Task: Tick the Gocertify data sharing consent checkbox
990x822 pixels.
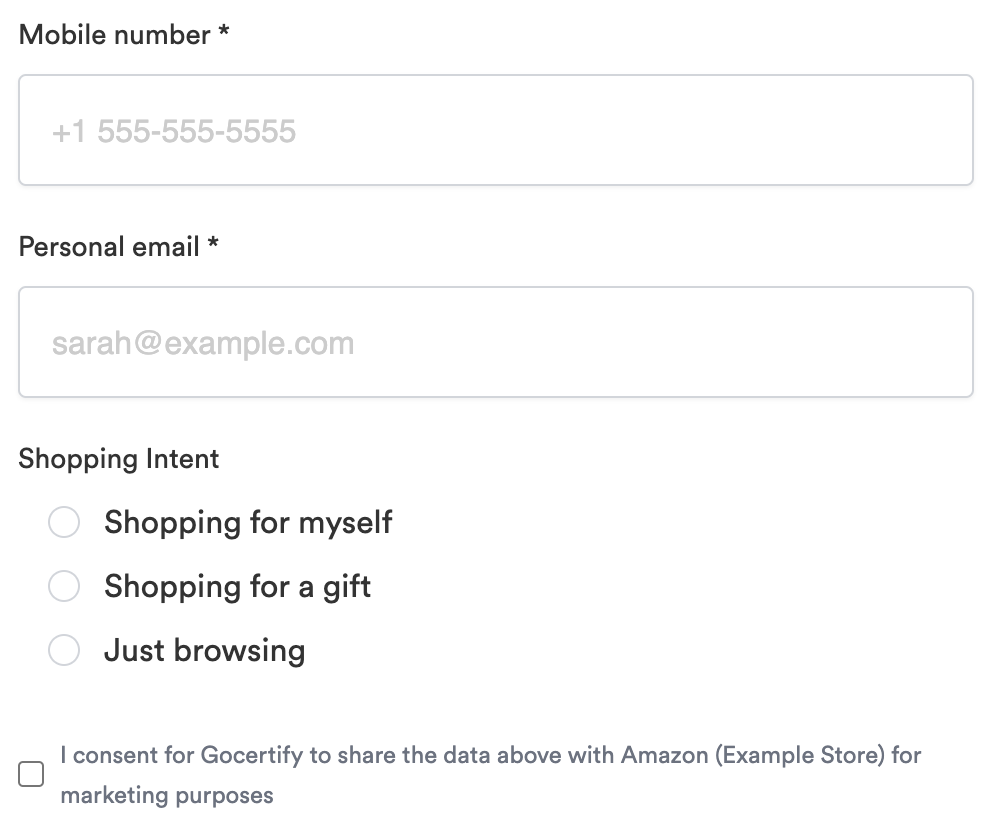Action: coord(32,775)
